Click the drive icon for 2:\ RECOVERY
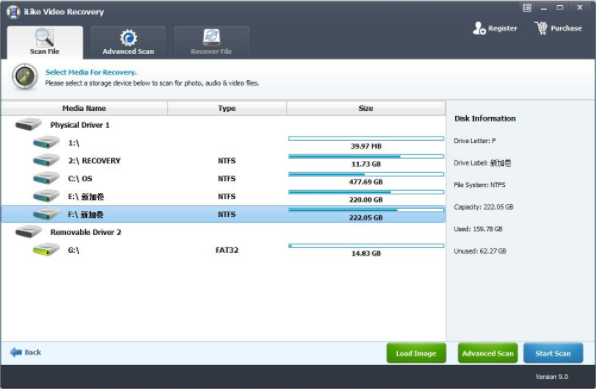Image resolution: width=596 pixels, height=389 pixels. [x=46, y=160]
